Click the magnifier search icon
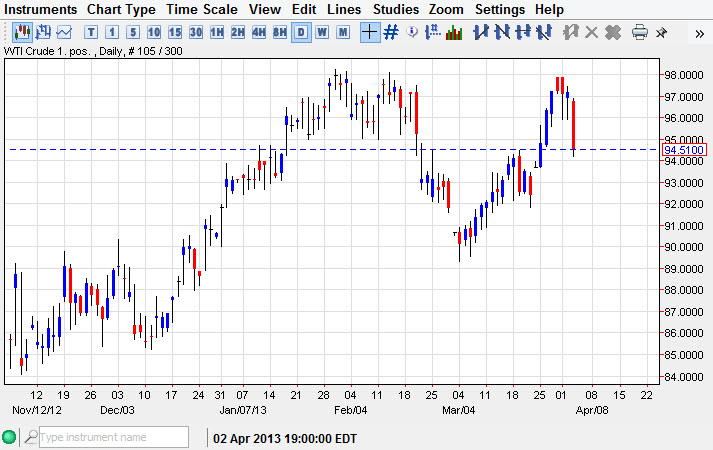The height and width of the screenshot is (450, 713). pos(31,437)
